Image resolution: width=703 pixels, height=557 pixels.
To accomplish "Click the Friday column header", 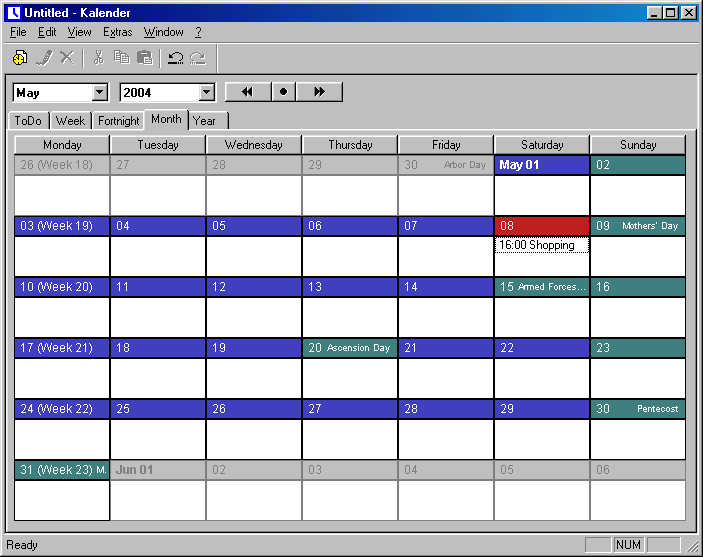I will point(446,145).
